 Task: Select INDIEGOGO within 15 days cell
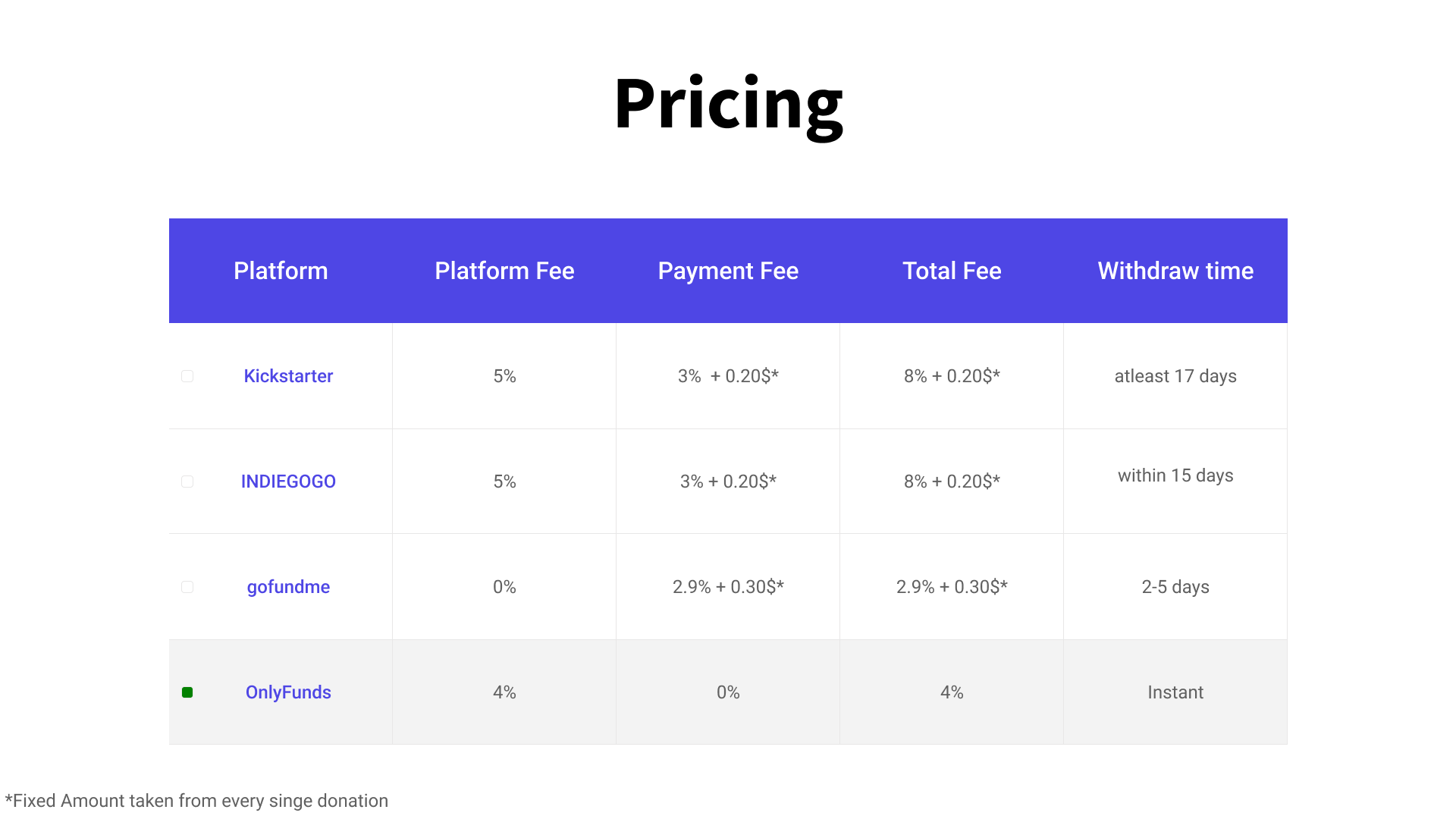tap(1175, 482)
